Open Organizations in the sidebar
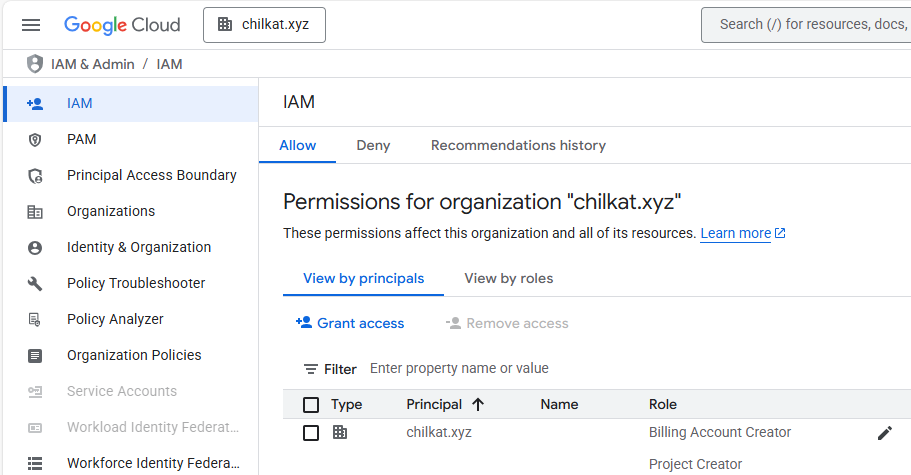Viewport: 911px width, 475px height. 131,211
